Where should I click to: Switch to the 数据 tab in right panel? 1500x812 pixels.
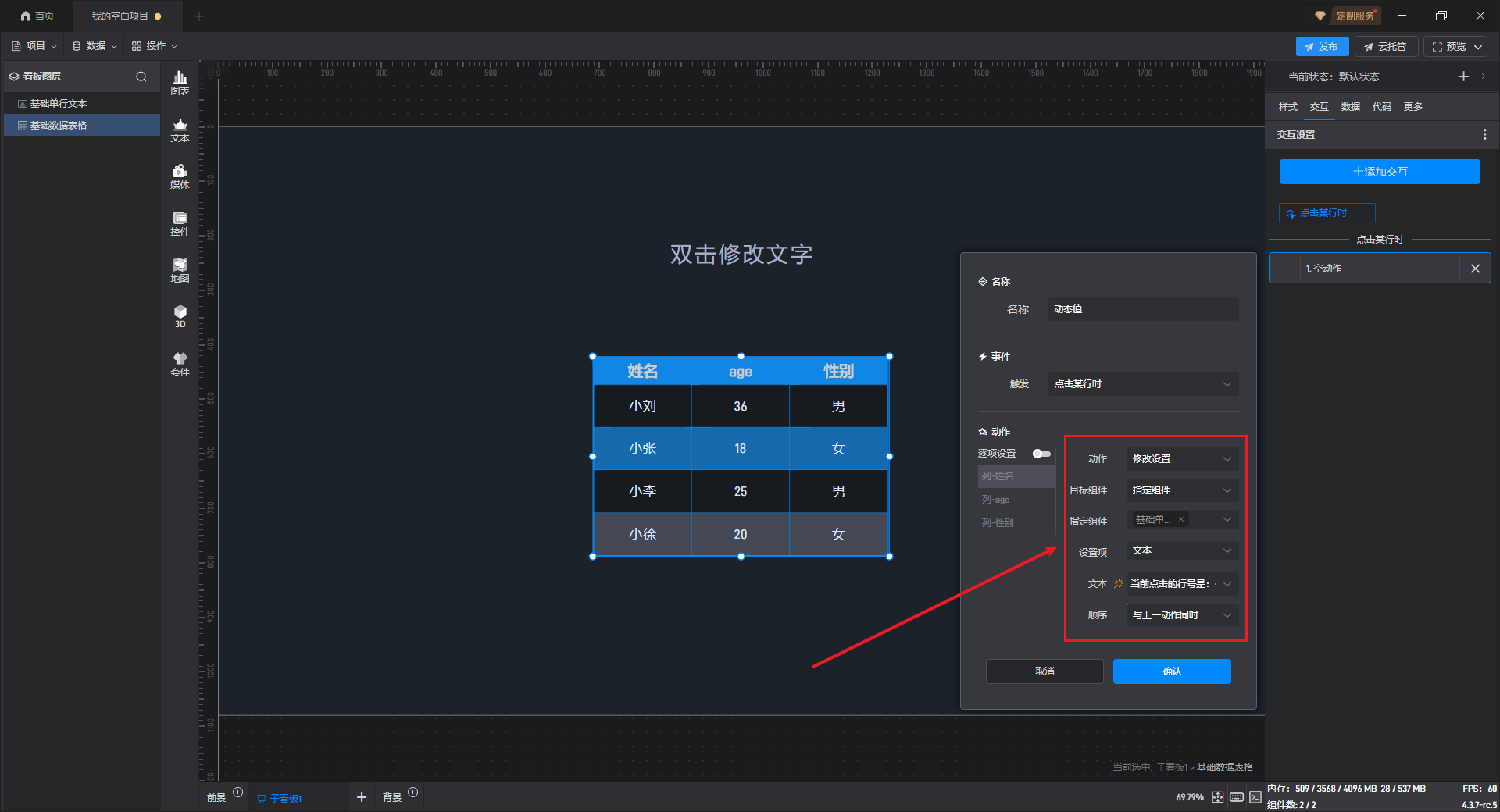pos(1351,107)
